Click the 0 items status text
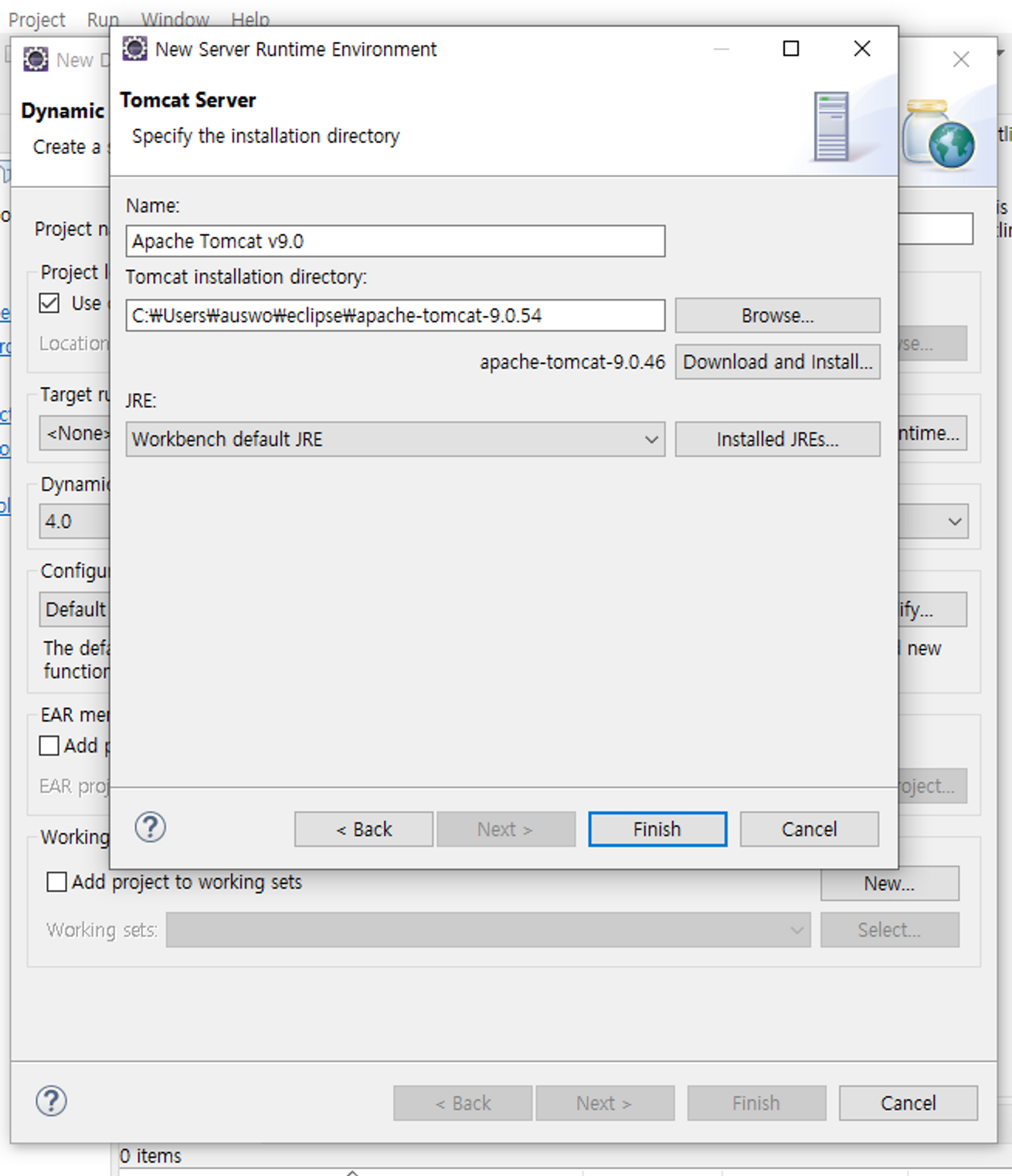 coord(151,1156)
